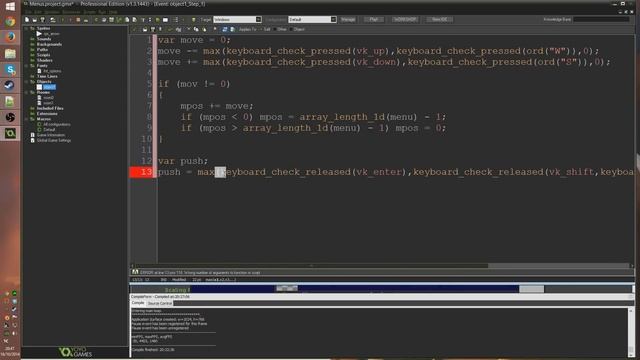Screen dimensions: 640x360
Task: Click the white create-sprite icon in main toolbar
Action: (165, 20)
